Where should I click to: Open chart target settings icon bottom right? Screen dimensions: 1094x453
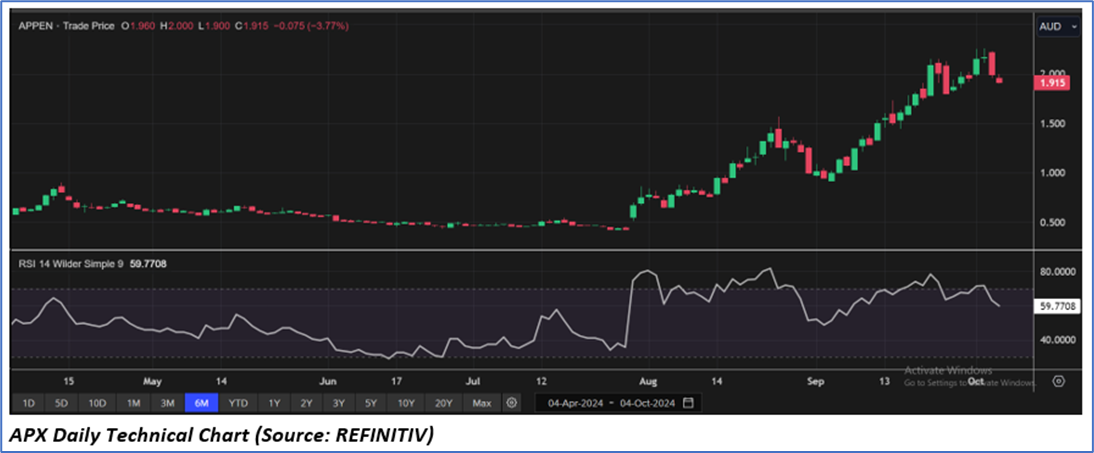(1058, 381)
